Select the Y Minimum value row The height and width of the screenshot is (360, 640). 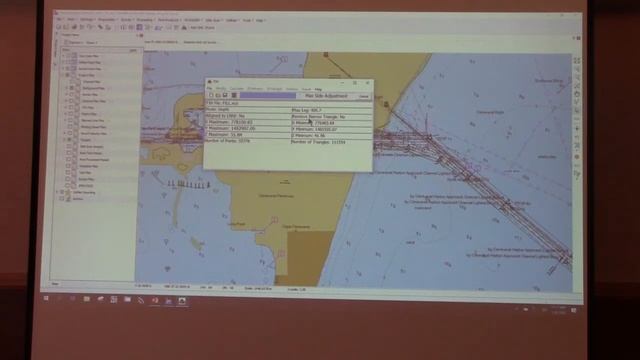[x=331, y=129]
